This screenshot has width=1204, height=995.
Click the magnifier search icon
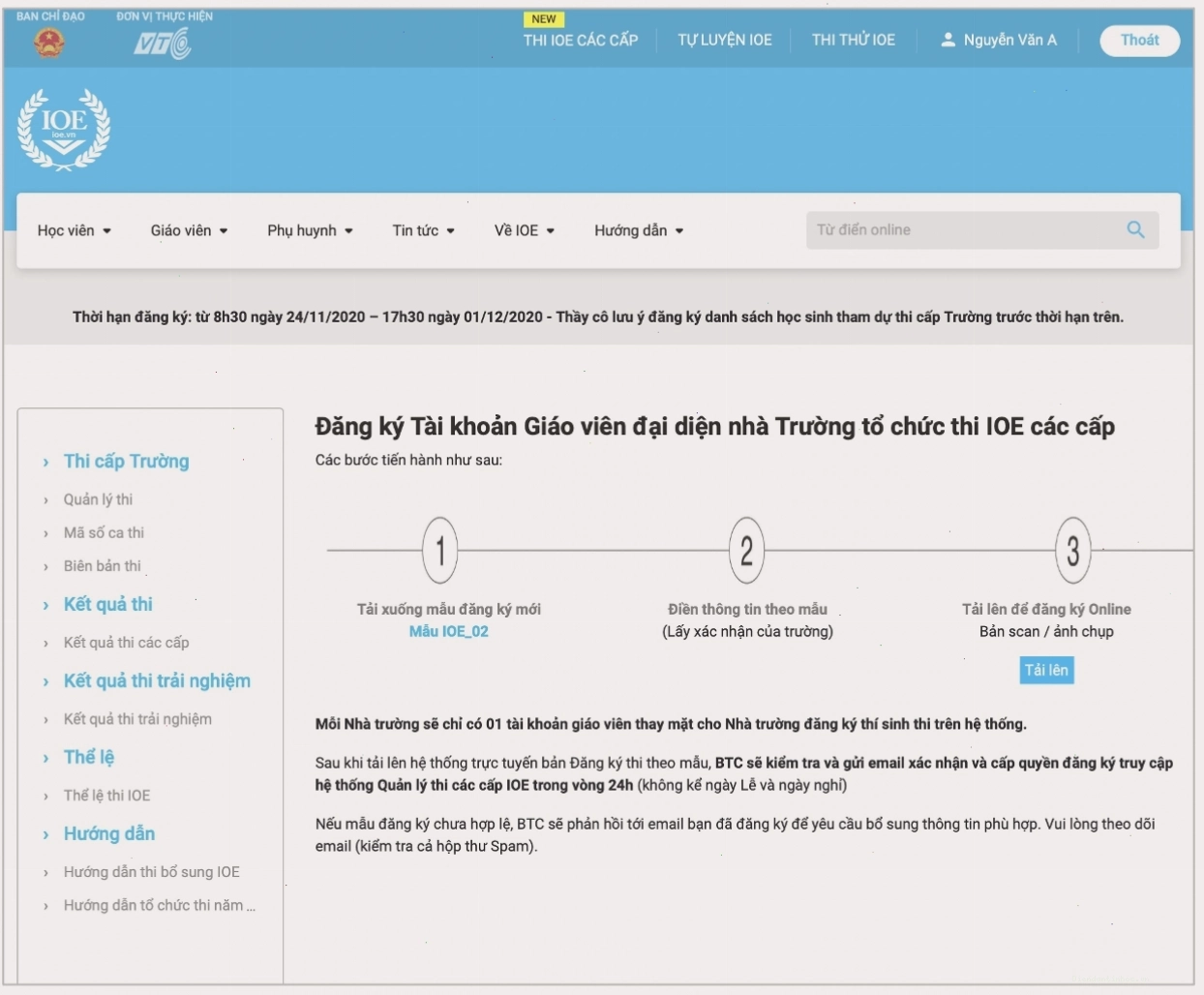[1135, 229]
